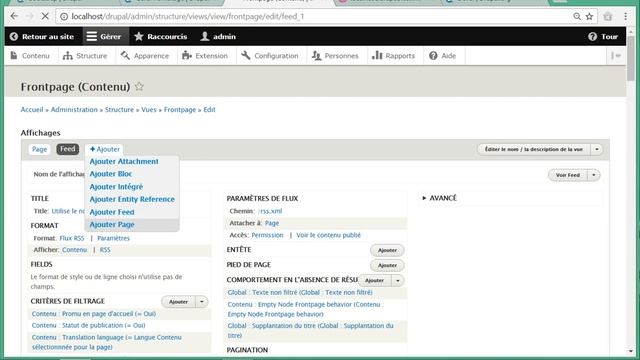
Task: Click Ajouter for comportement en l'absence de résultats
Action: pos(375,280)
